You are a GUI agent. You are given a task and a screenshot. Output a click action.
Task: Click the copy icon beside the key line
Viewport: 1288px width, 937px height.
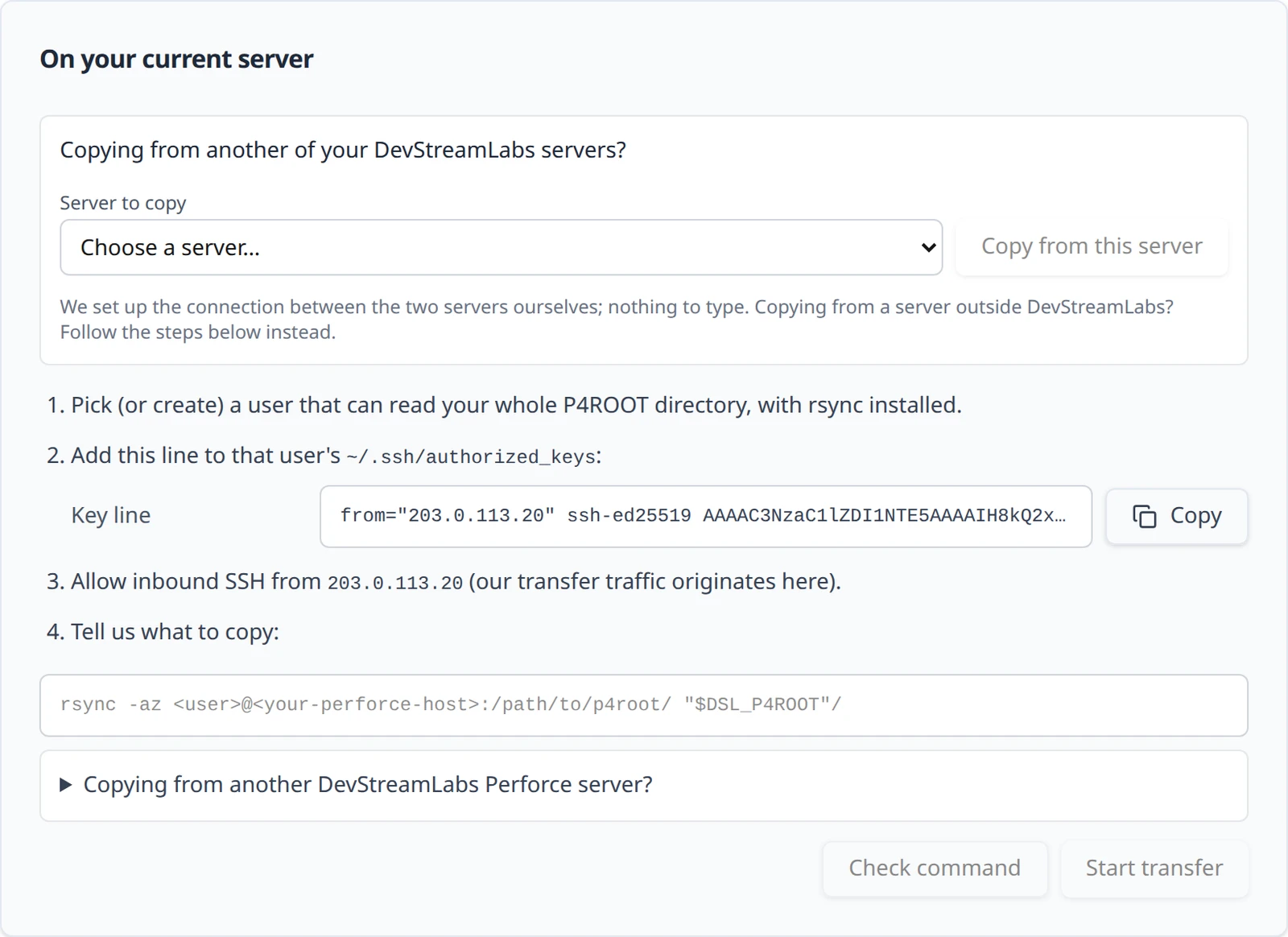pyautogui.click(x=1144, y=516)
